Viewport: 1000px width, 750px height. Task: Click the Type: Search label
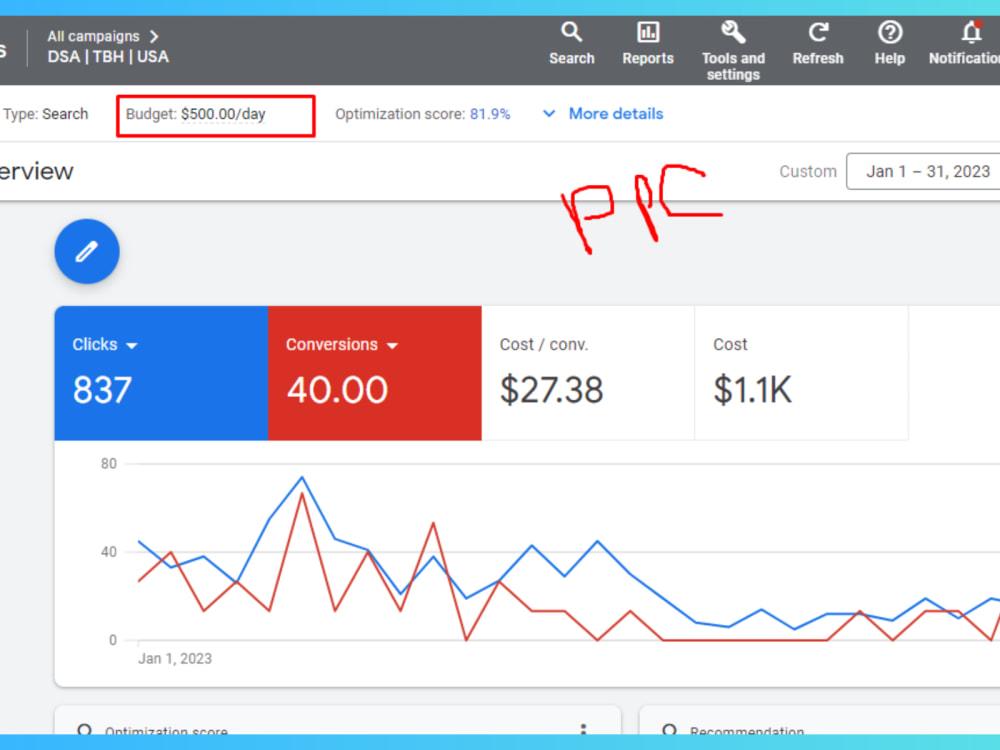pyautogui.click(x=45, y=114)
